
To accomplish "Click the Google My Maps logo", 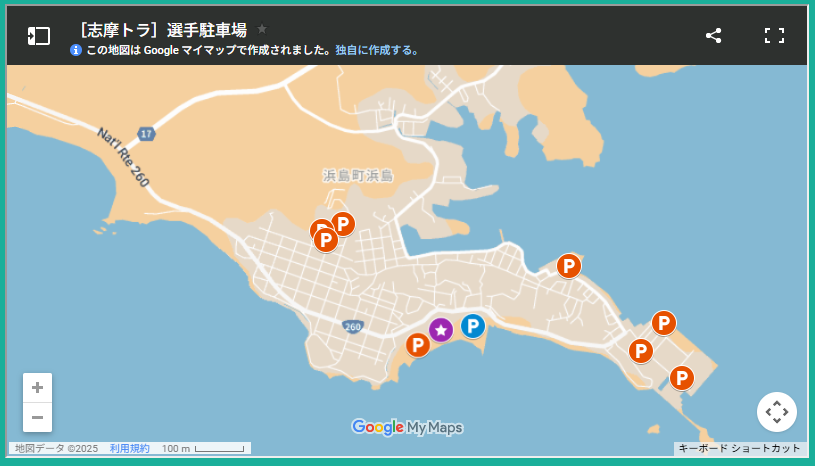I will pos(407,428).
